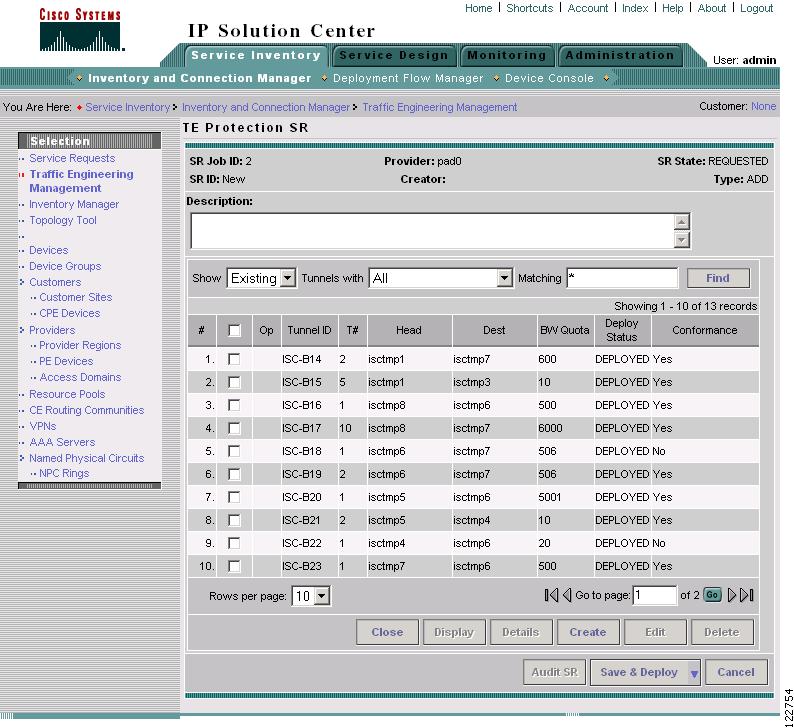Open the Shortcuts link
Screen dimensions: 794x728
[530, 8]
